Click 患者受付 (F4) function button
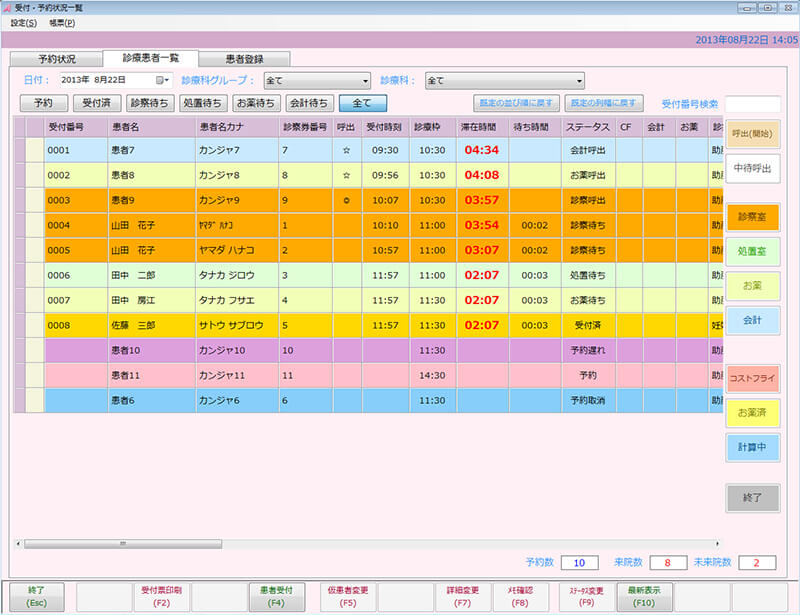The height and width of the screenshot is (615, 800). [x=277, y=597]
